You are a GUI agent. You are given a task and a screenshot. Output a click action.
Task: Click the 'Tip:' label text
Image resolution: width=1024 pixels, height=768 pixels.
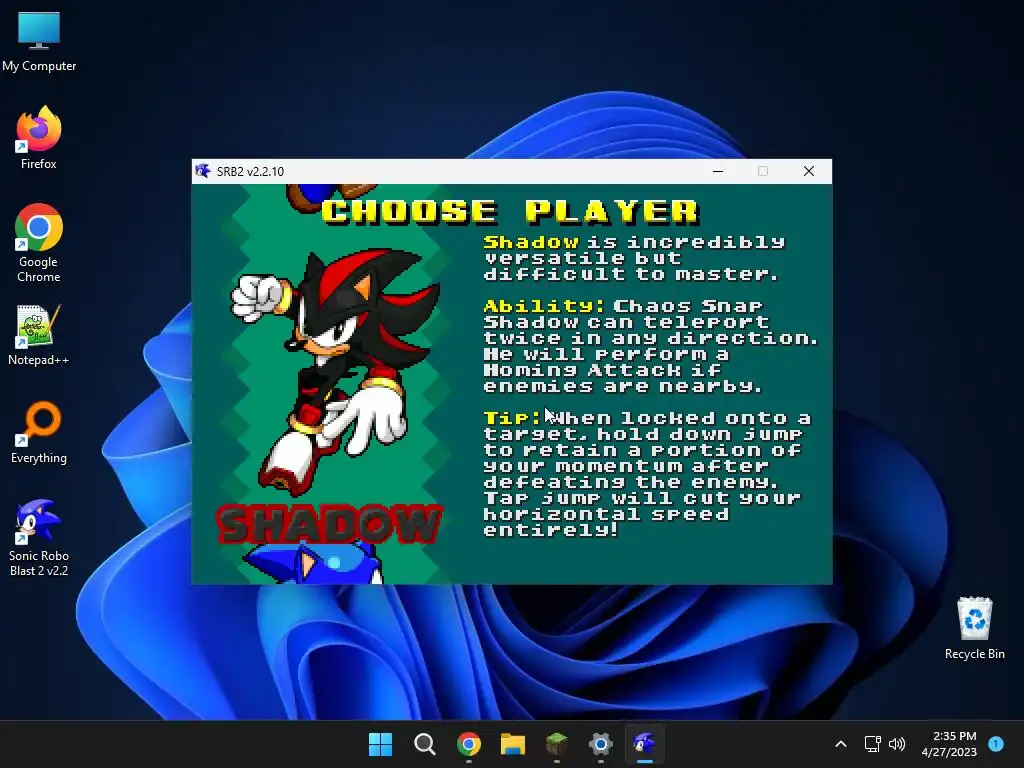pos(513,417)
